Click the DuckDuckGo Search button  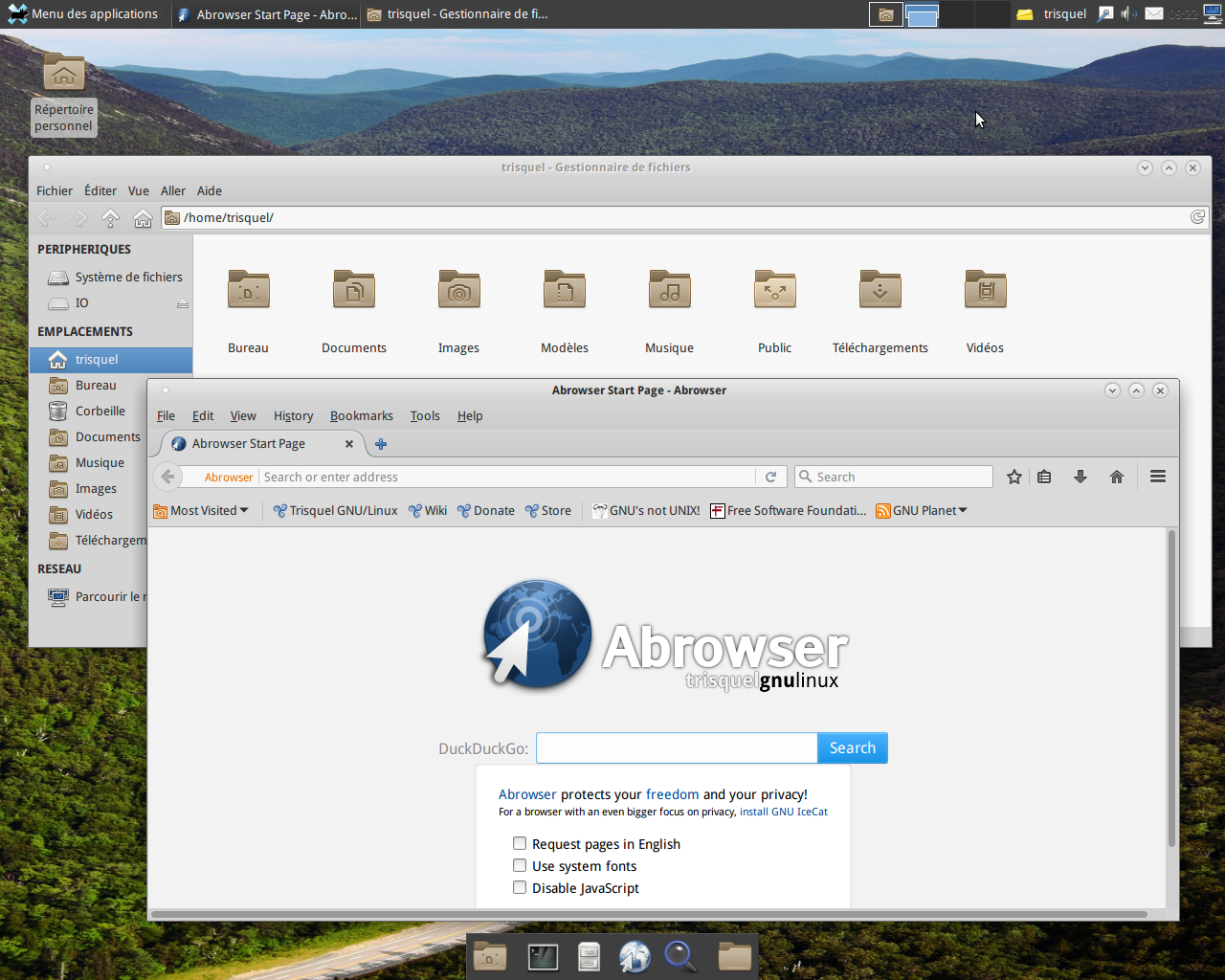pyautogui.click(x=853, y=748)
